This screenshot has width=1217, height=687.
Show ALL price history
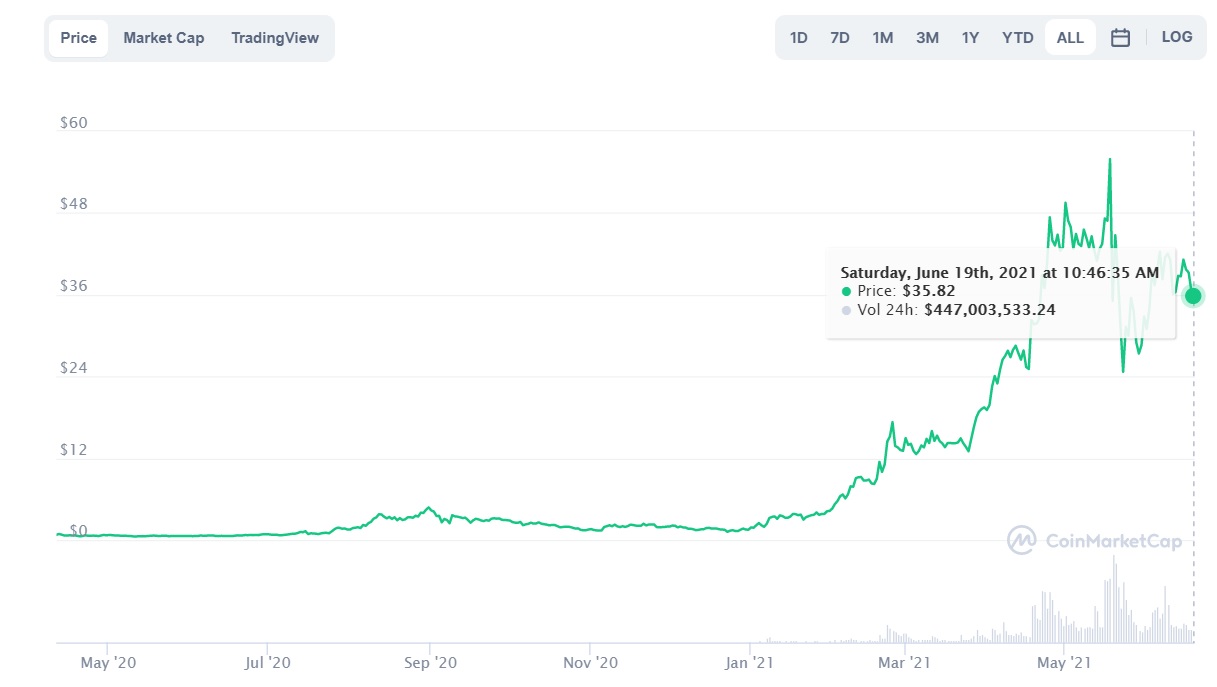1070,38
